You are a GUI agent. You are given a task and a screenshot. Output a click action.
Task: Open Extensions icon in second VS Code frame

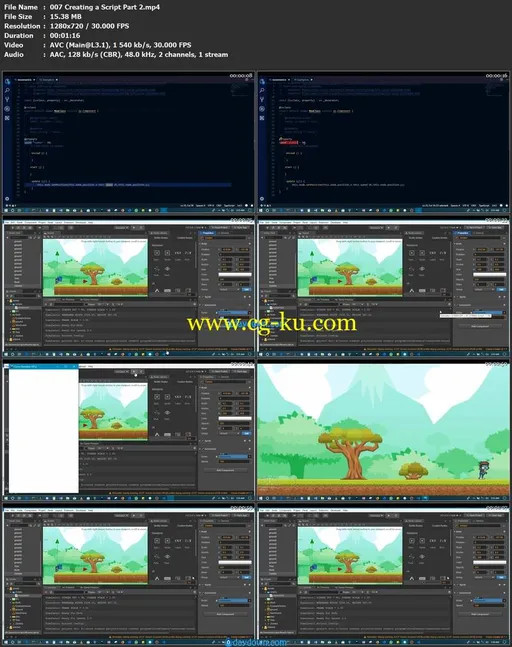262,118
